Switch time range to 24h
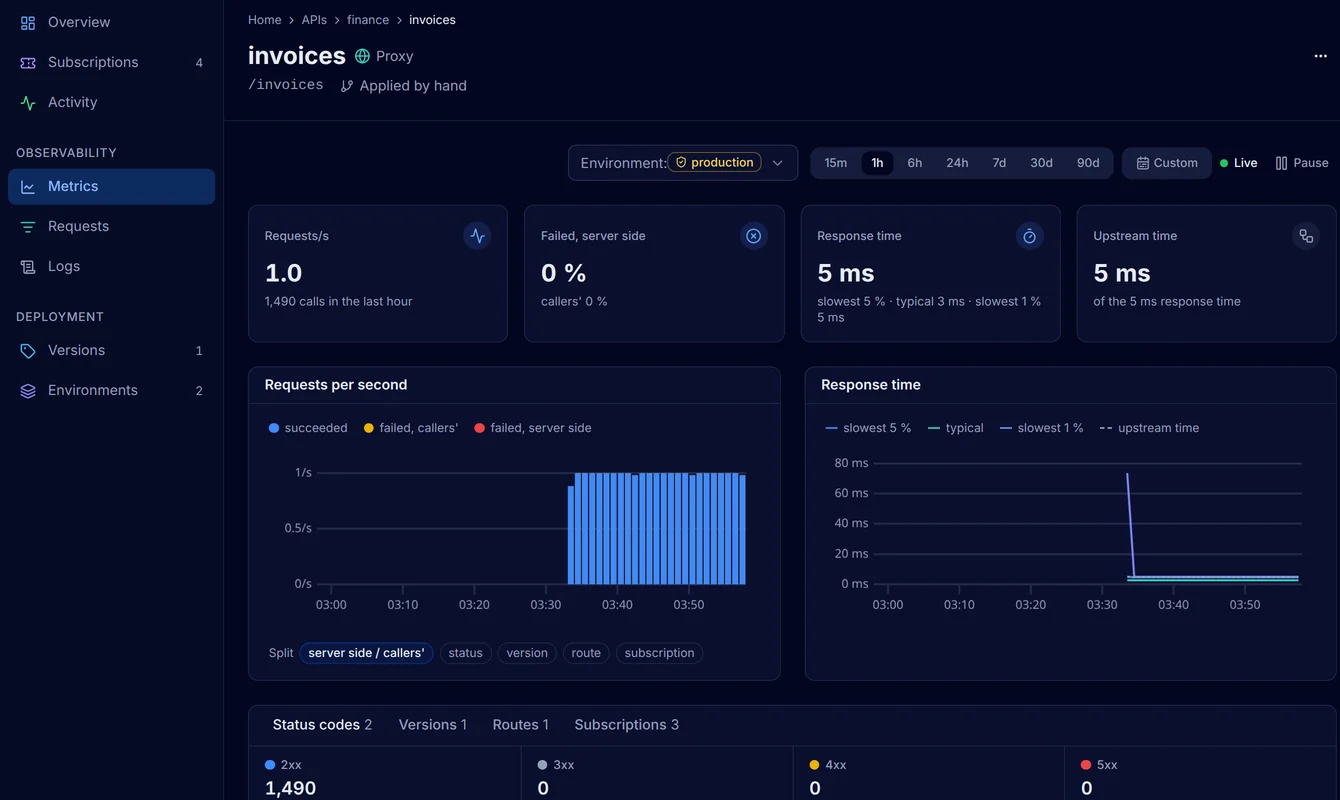The width and height of the screenshot is (1340, 800). 957,163
